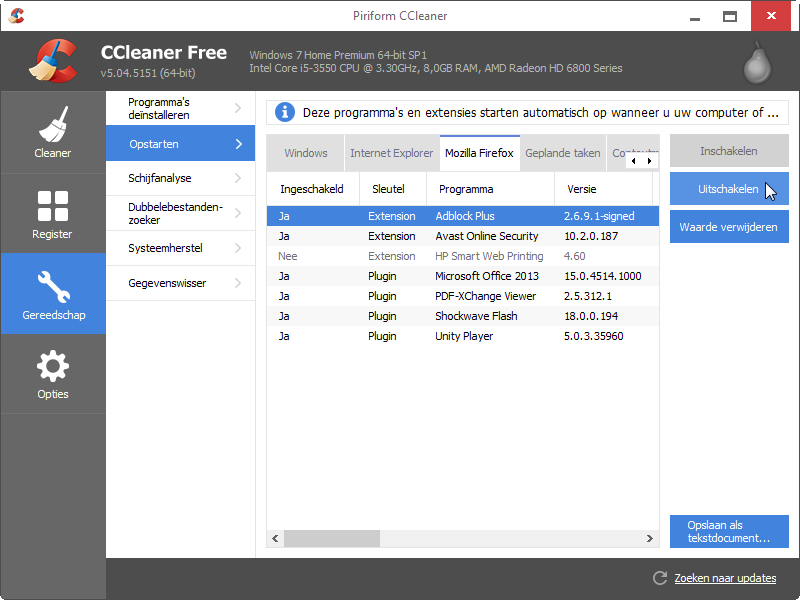Open Gegevenswisser
Image resolution: width=800 pixels, height=600 pixels.
click(181, 283)
